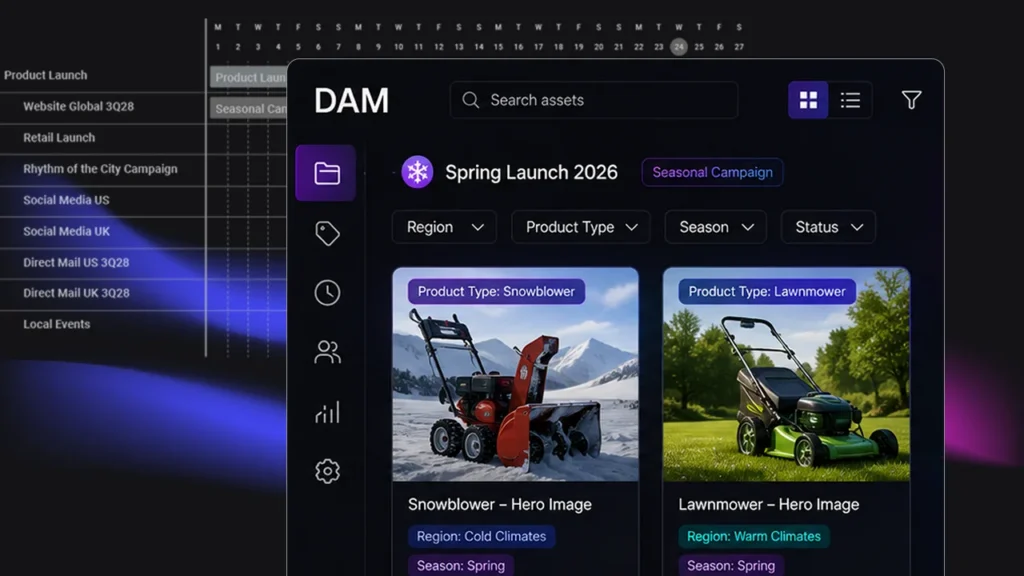Open the analytics bar chart icon
1024x576 pixels.
coord(327,412)
